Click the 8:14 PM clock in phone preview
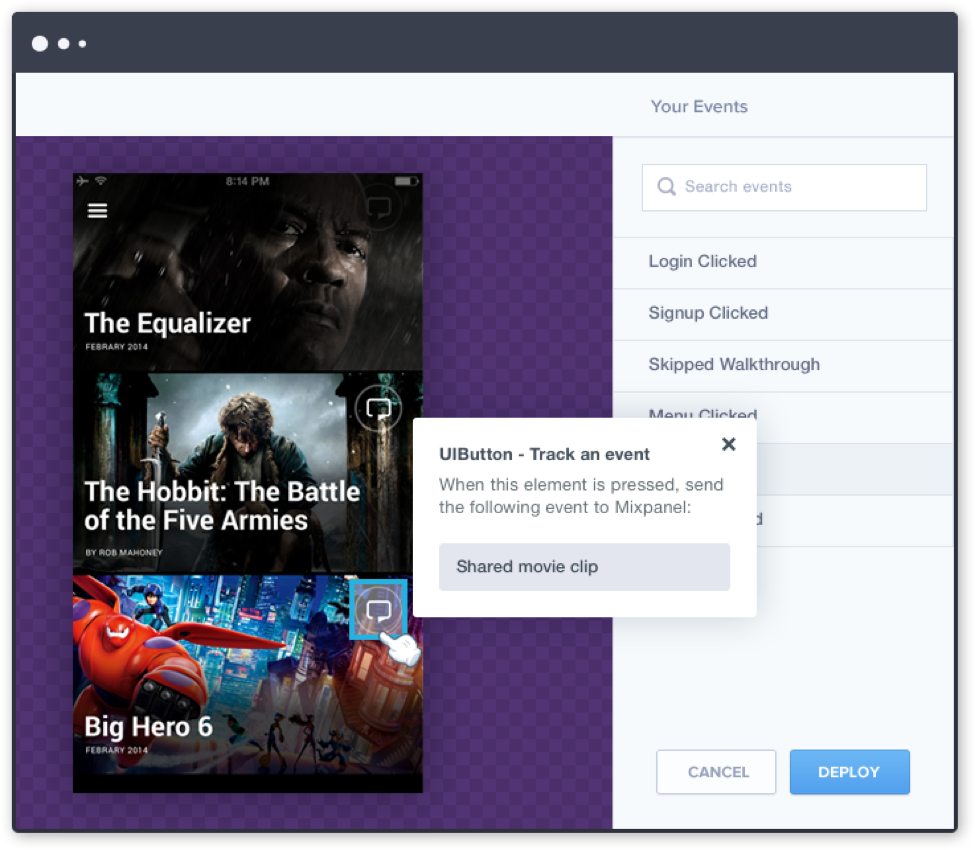This screenshot has width=975, height=850. click(x=247, y=182)
